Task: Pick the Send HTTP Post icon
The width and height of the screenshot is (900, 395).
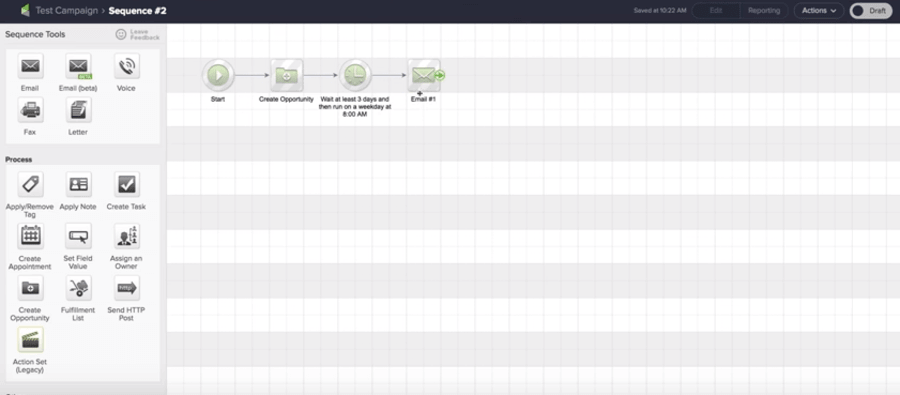Action: [126, 288]
